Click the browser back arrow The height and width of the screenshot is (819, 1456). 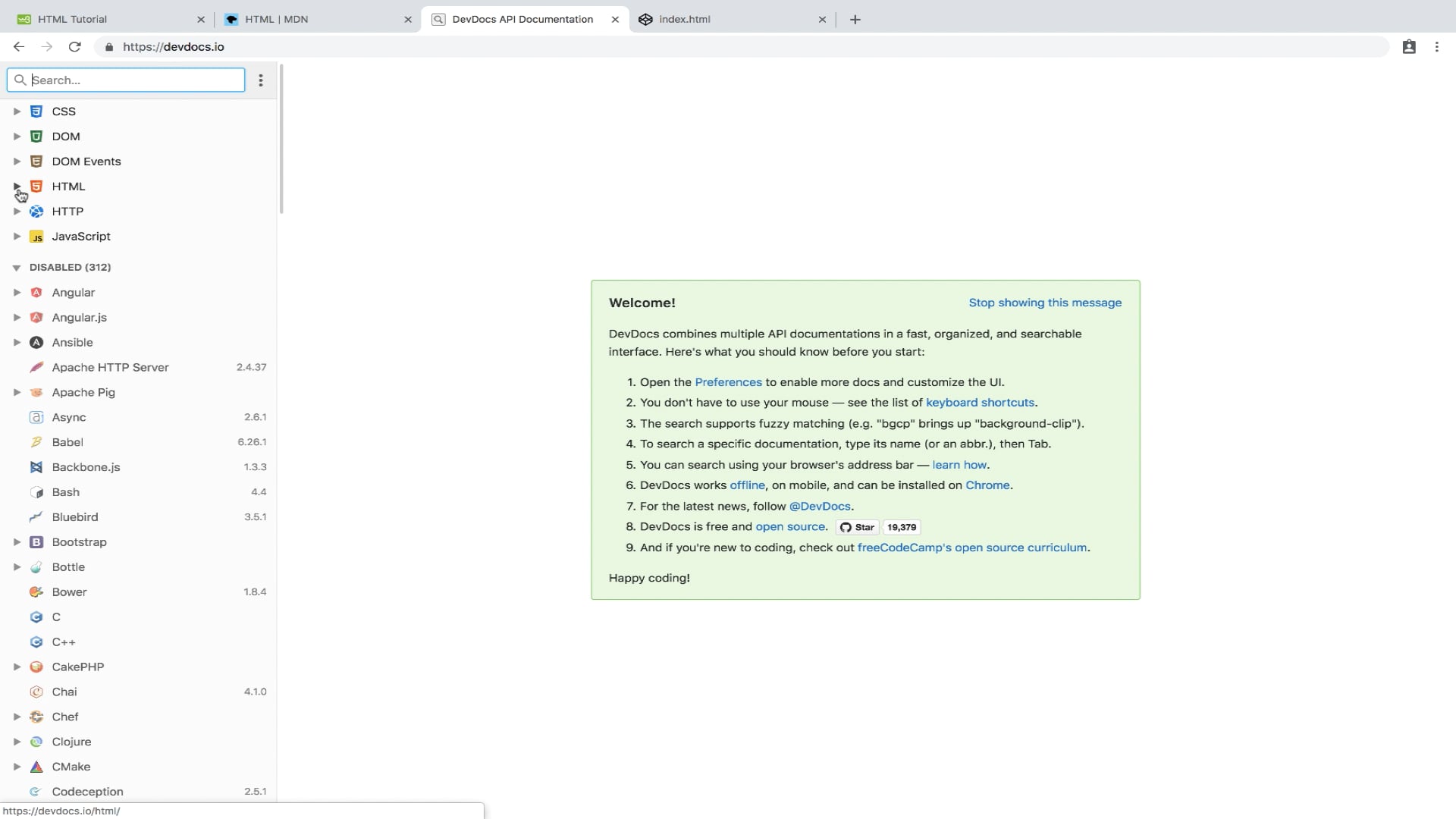19,47
